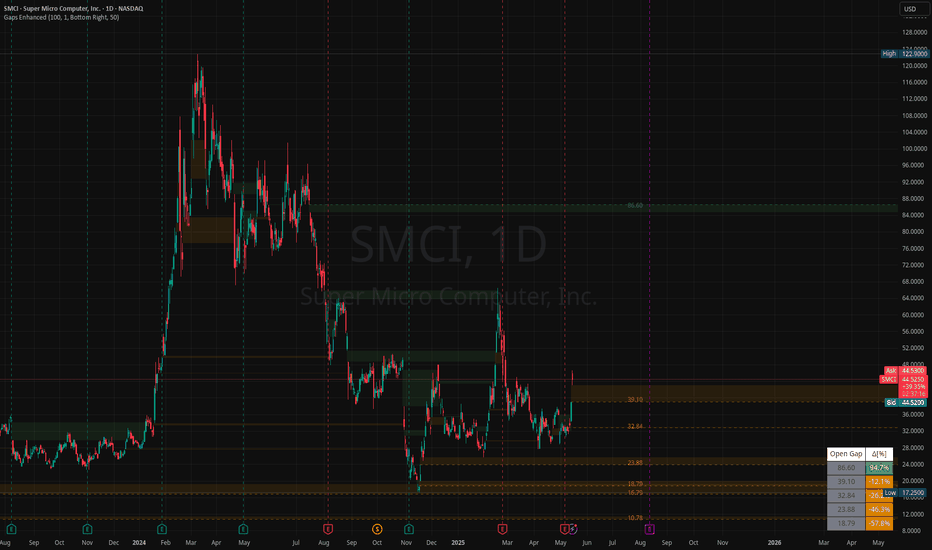This screenshot has width=932, height=550.
Task: Select the -12.1% cell in the table
Action: pyautogui.click(x=879, y=482)
